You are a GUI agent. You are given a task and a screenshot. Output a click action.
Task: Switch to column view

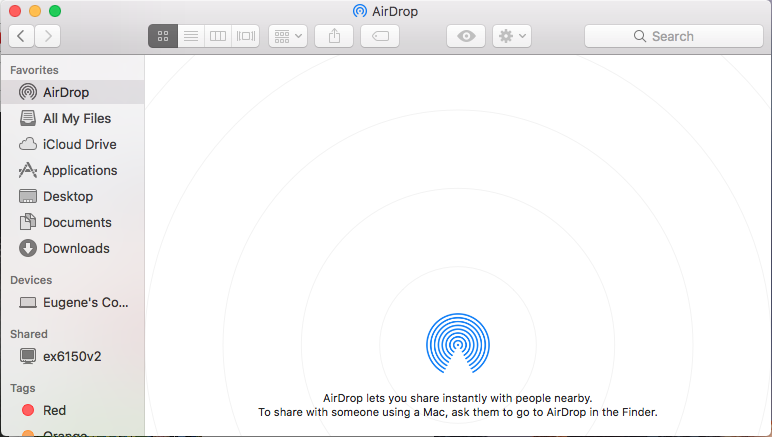pyautogui.click(x=218, y=36)
